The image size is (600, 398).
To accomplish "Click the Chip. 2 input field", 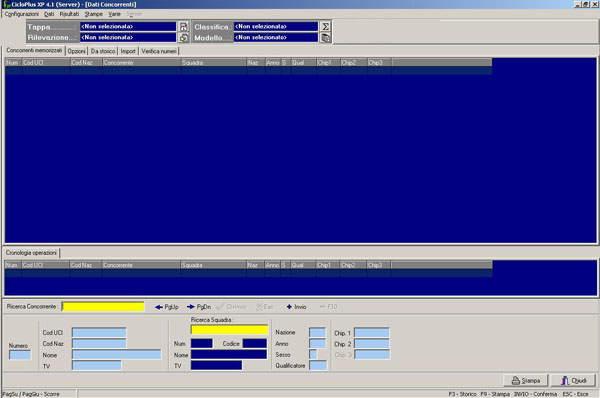I will click(372, 344).
